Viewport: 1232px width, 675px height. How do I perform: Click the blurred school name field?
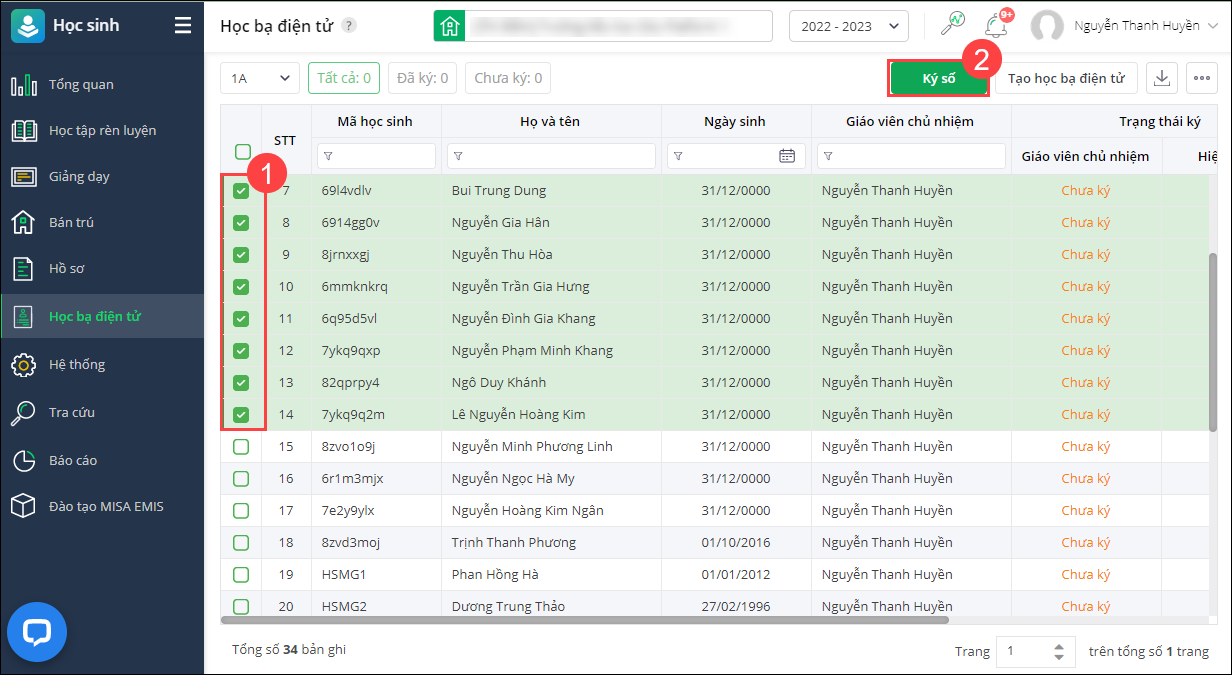[x=618, y=26]
